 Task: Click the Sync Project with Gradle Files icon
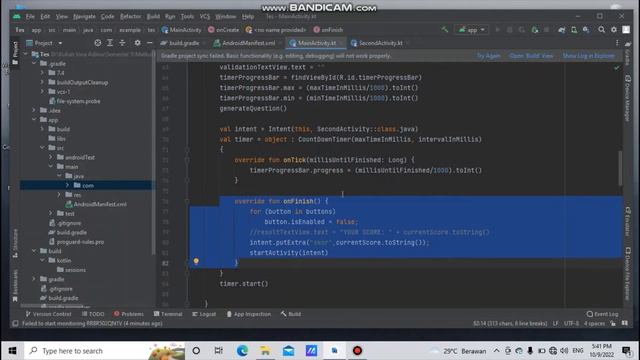tap(562, 30)
